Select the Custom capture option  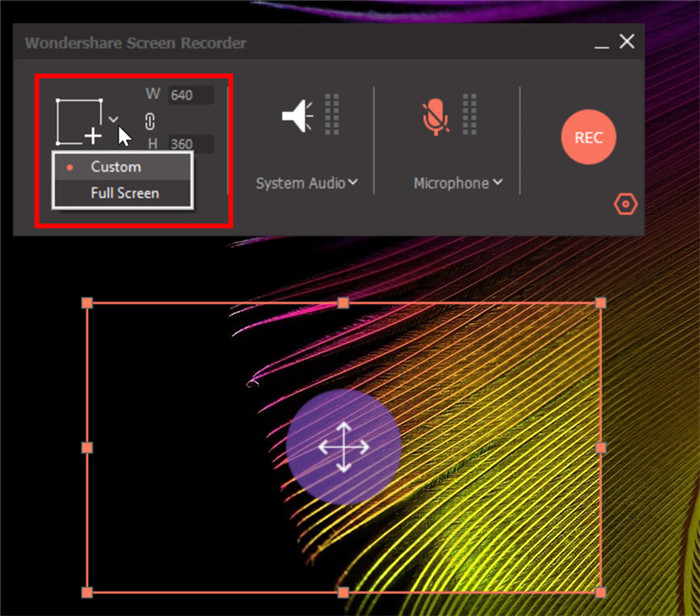click(123, 167)
